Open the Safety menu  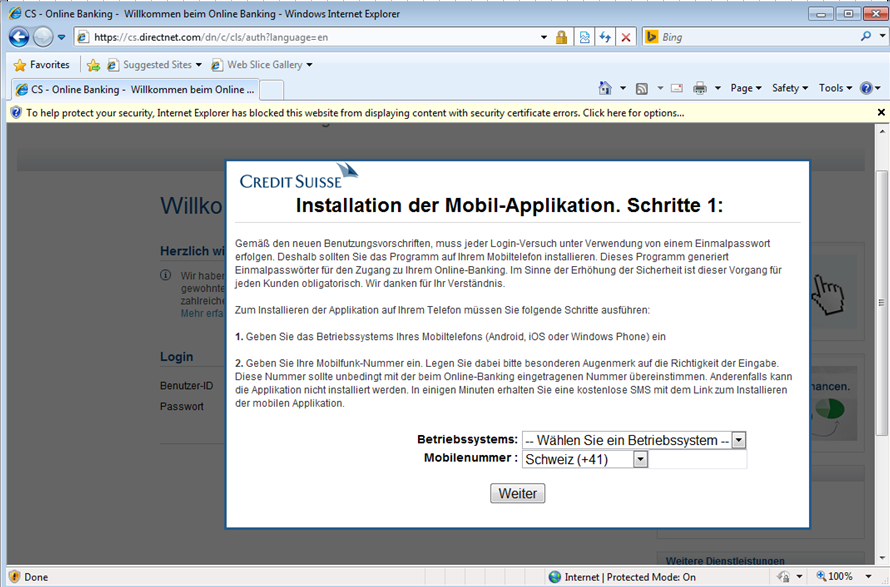789,88
